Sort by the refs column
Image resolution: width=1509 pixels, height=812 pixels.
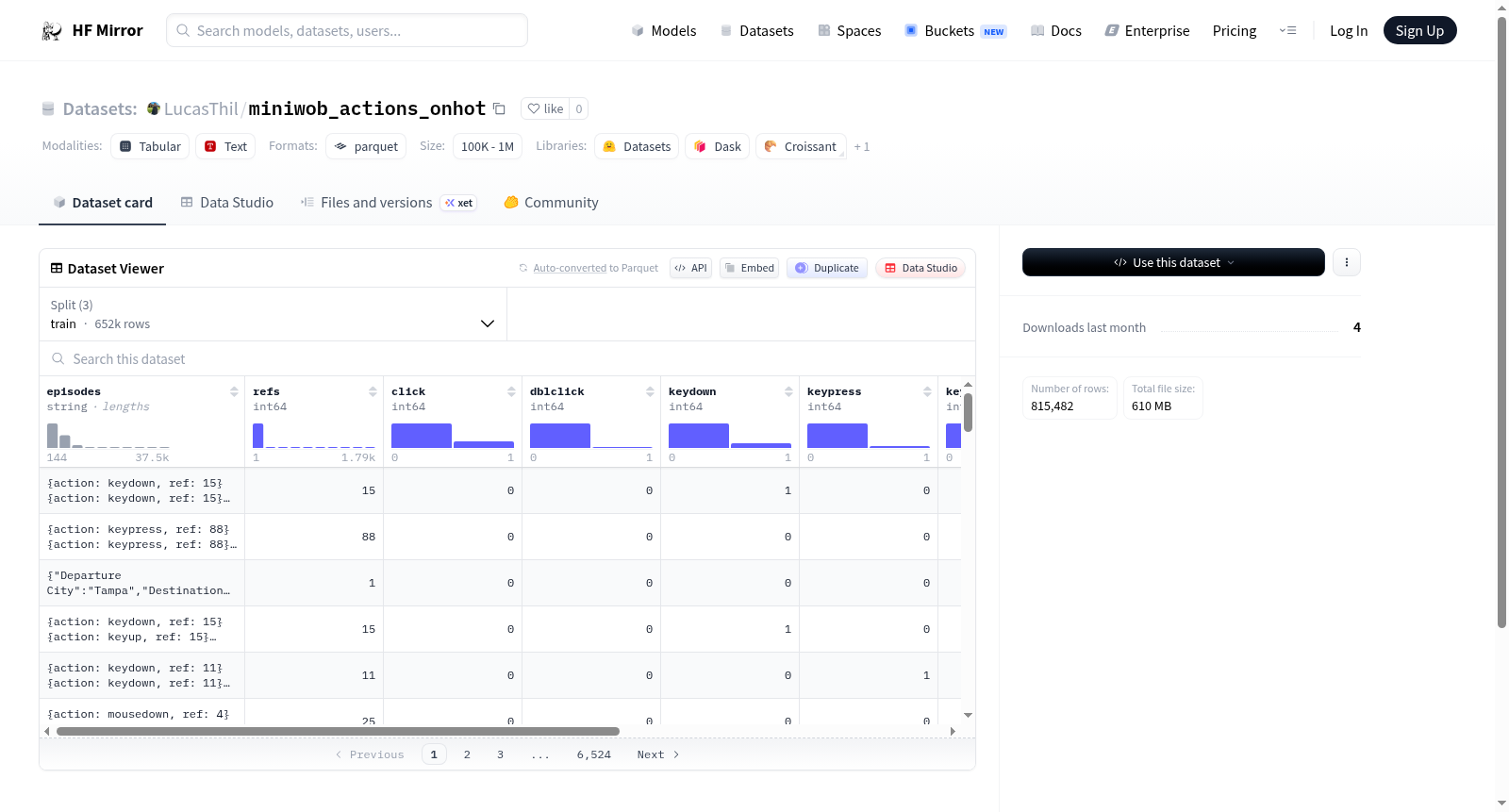coord(373,391)
